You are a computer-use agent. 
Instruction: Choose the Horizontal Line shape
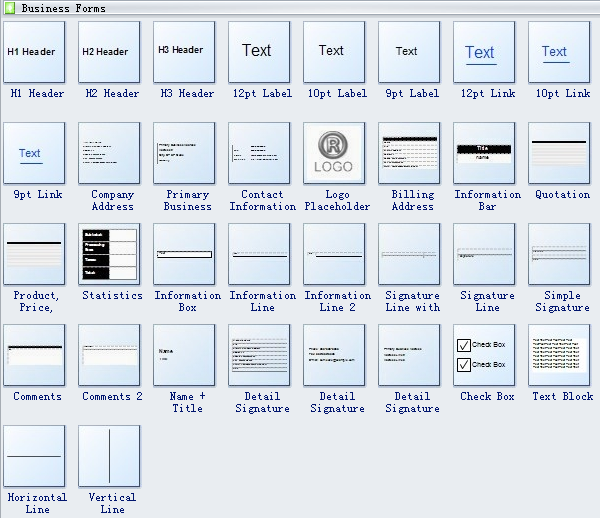click(x=34, y=456)
